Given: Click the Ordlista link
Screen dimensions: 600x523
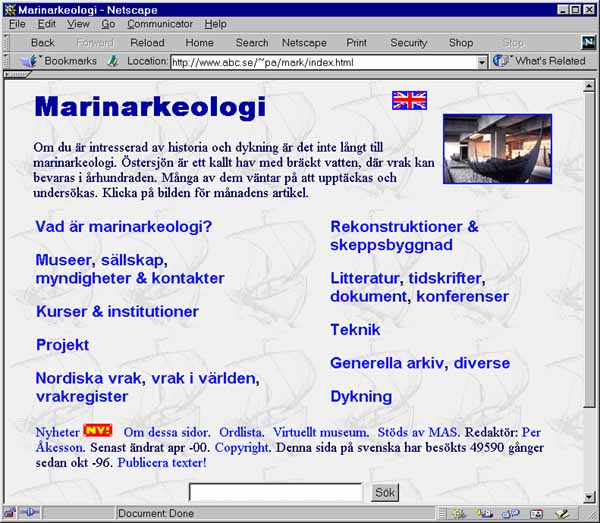Looking at the screenshot, I should coord(241,432).
